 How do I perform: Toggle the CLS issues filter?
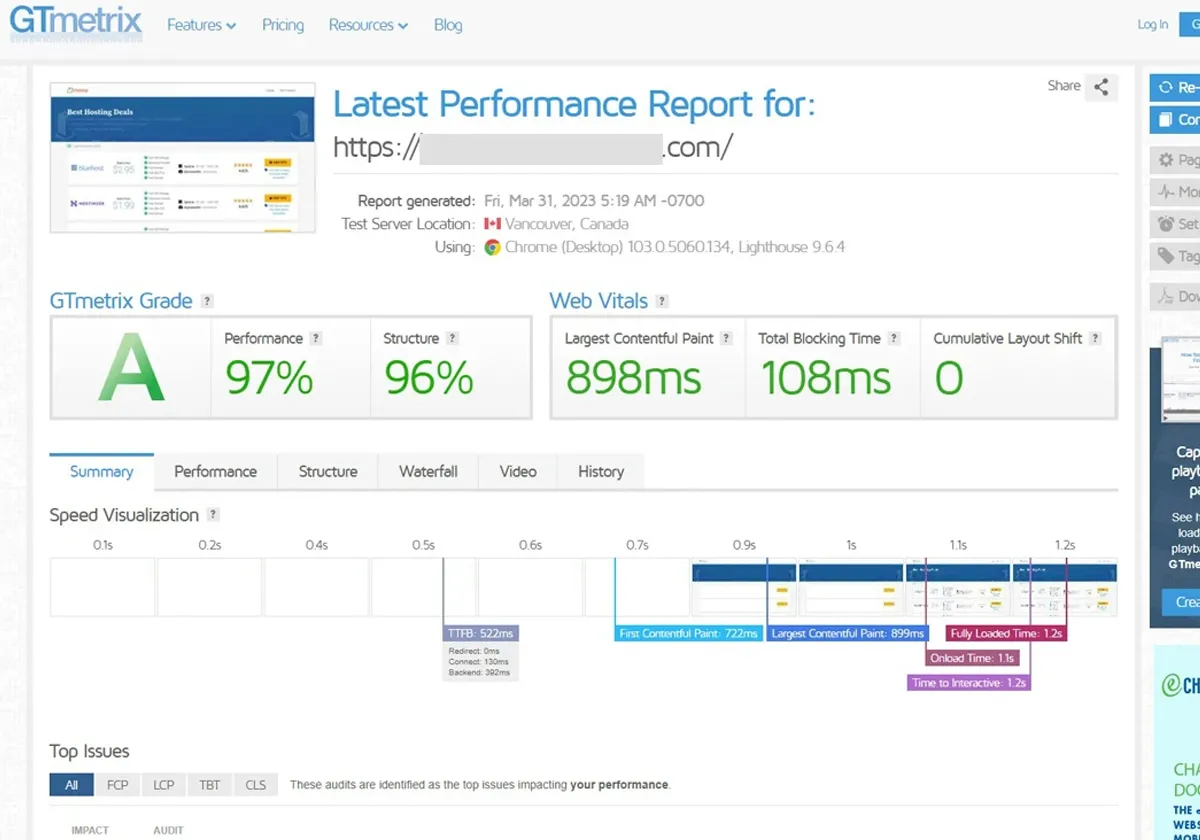click(255, 785)
